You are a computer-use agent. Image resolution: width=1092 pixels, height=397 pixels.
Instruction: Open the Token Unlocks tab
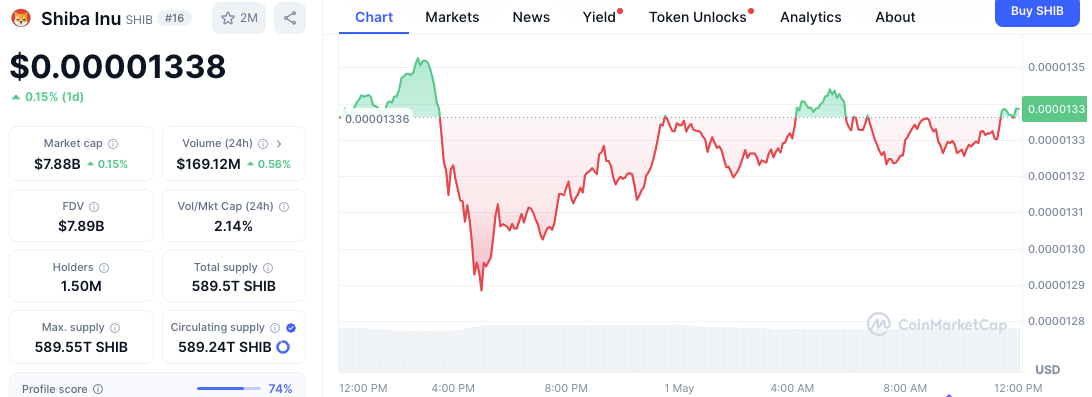tap(697, 17)
